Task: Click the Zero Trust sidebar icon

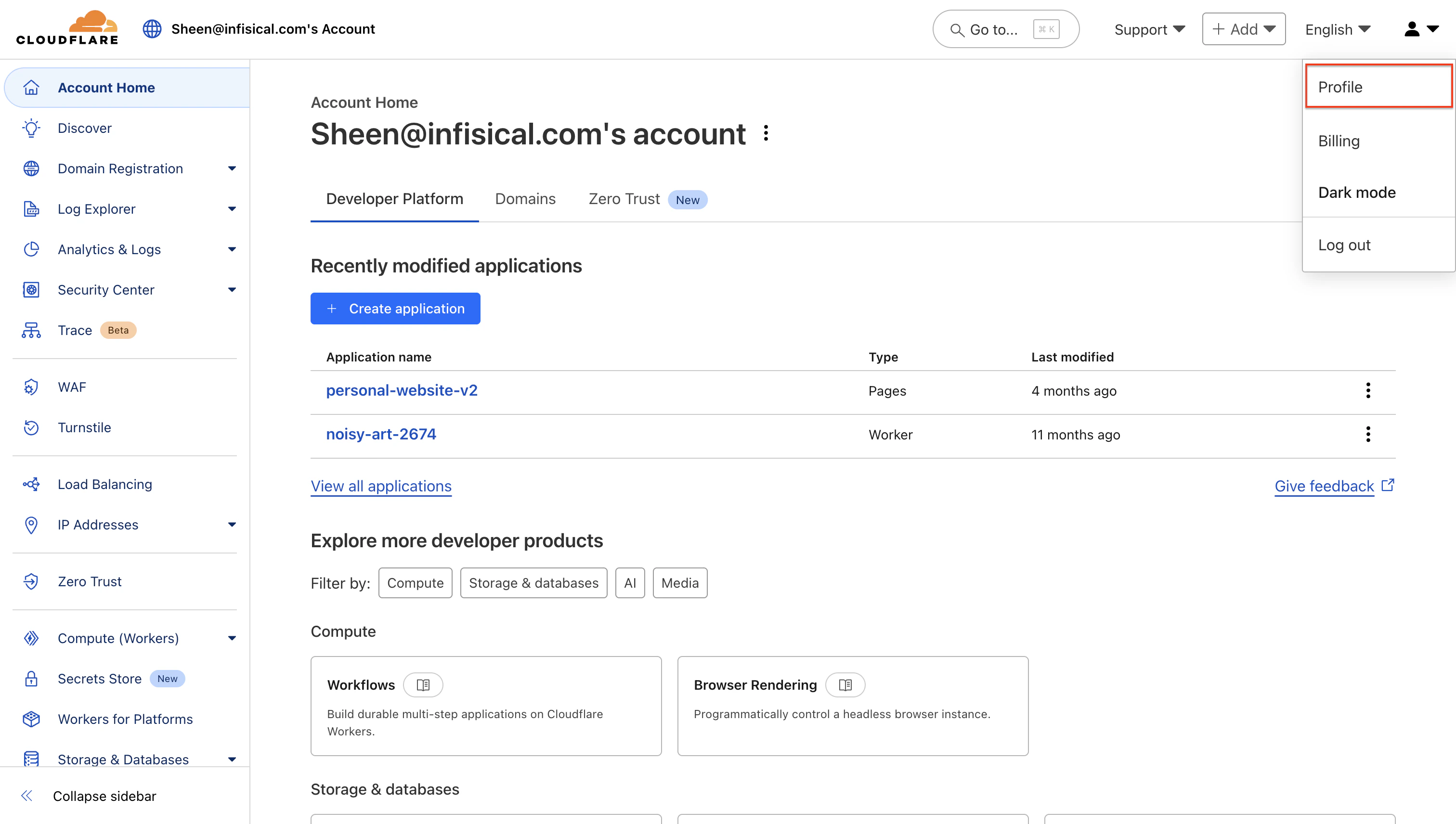Action: [31, 582]
